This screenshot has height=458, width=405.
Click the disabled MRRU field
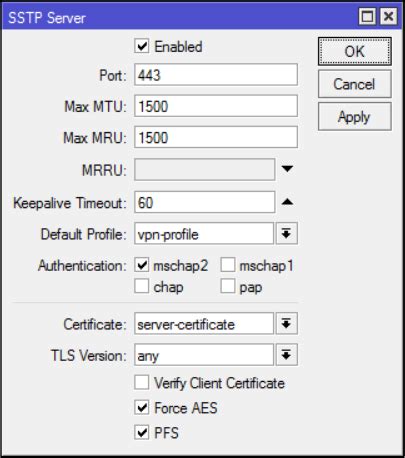pos(205,169)
